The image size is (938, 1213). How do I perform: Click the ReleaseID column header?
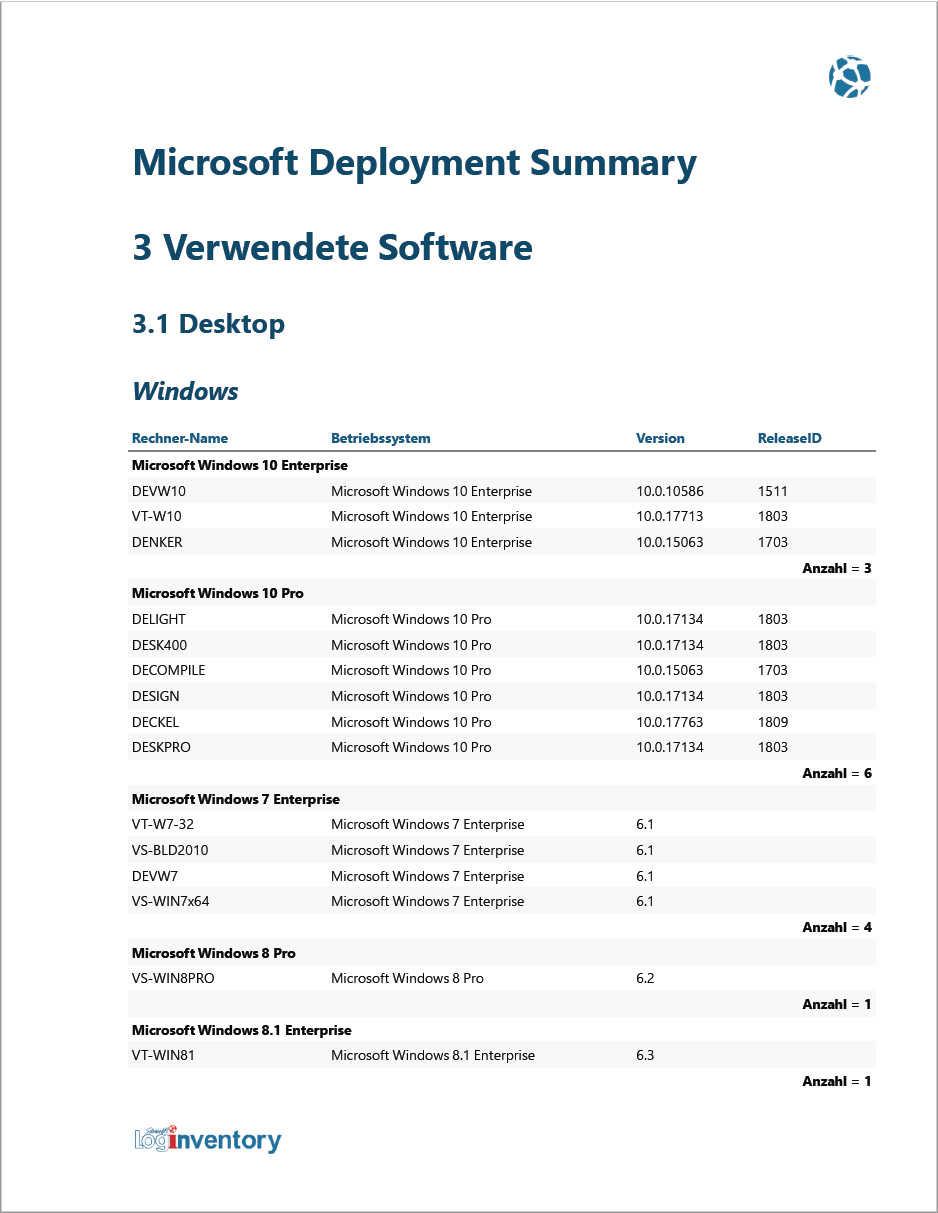pyautogui.click(x=790, y=438)
